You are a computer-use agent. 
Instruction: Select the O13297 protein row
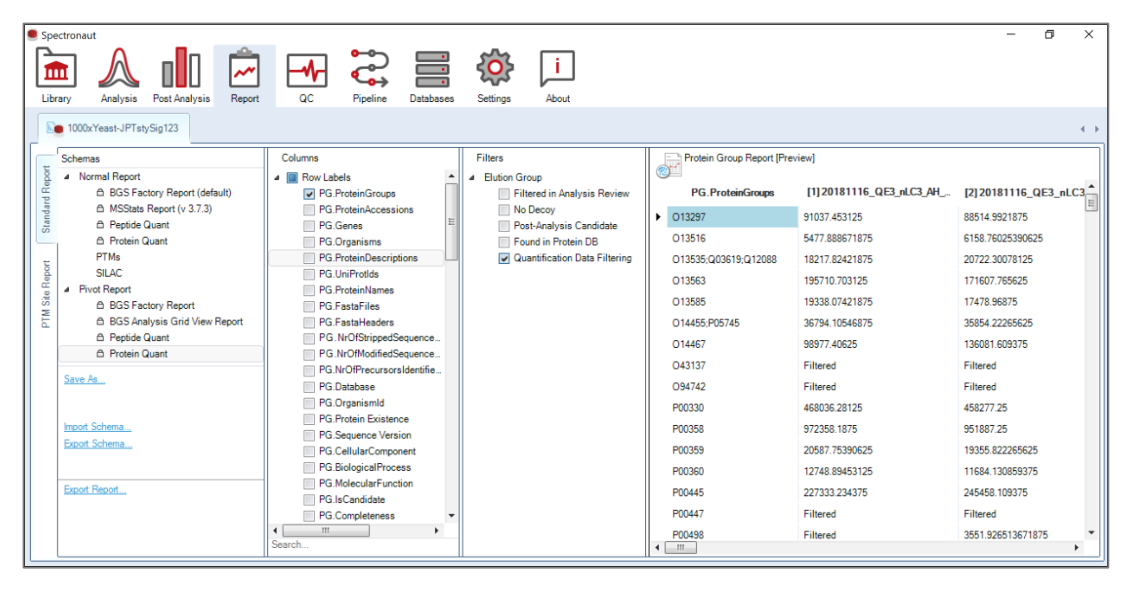pyautogui.click(x=732, y=217)
